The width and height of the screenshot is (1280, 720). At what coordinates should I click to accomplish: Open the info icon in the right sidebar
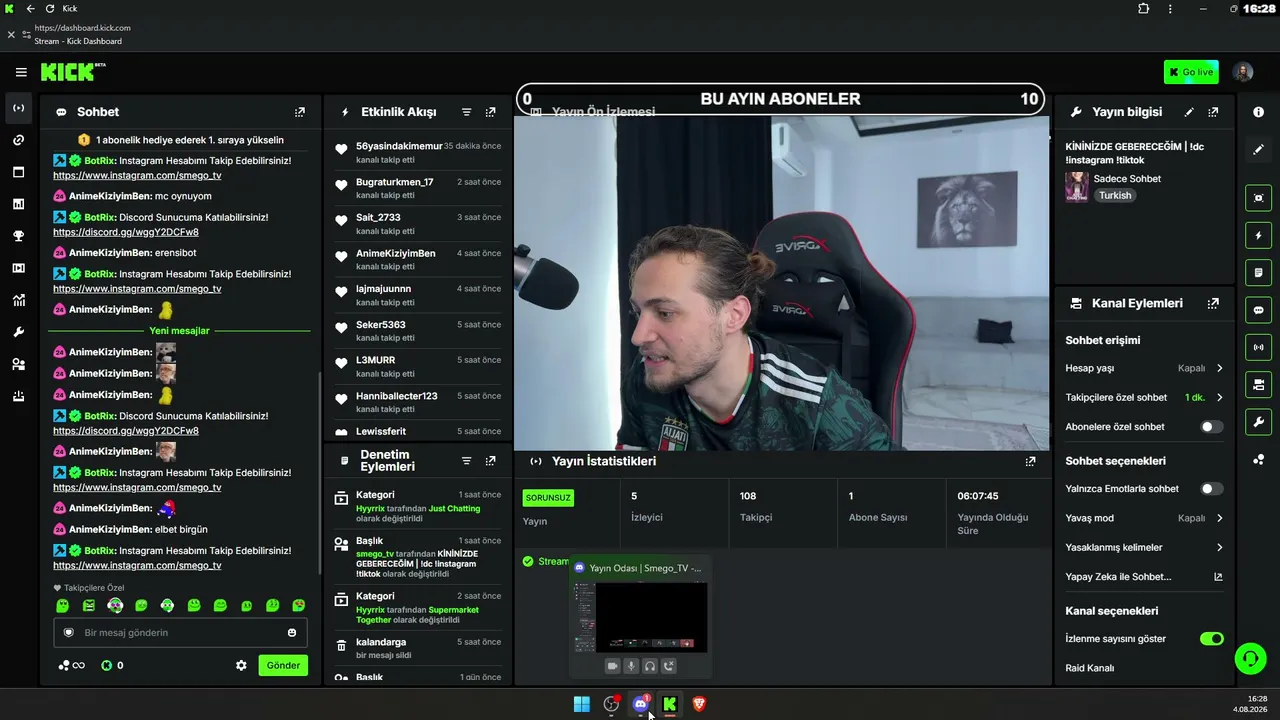pyautogui.click(x=1258, y=112)
